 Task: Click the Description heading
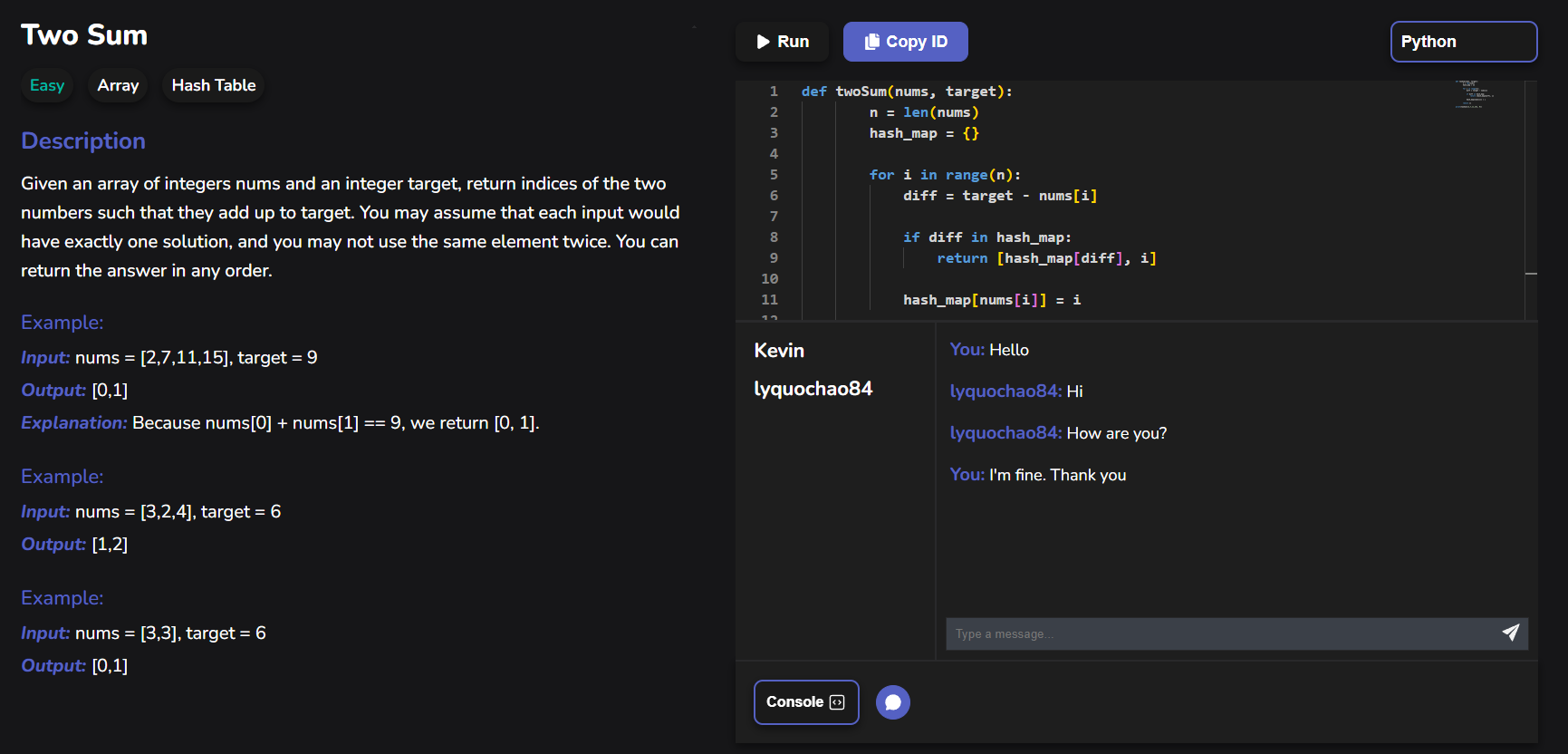[x=83, y=140]
